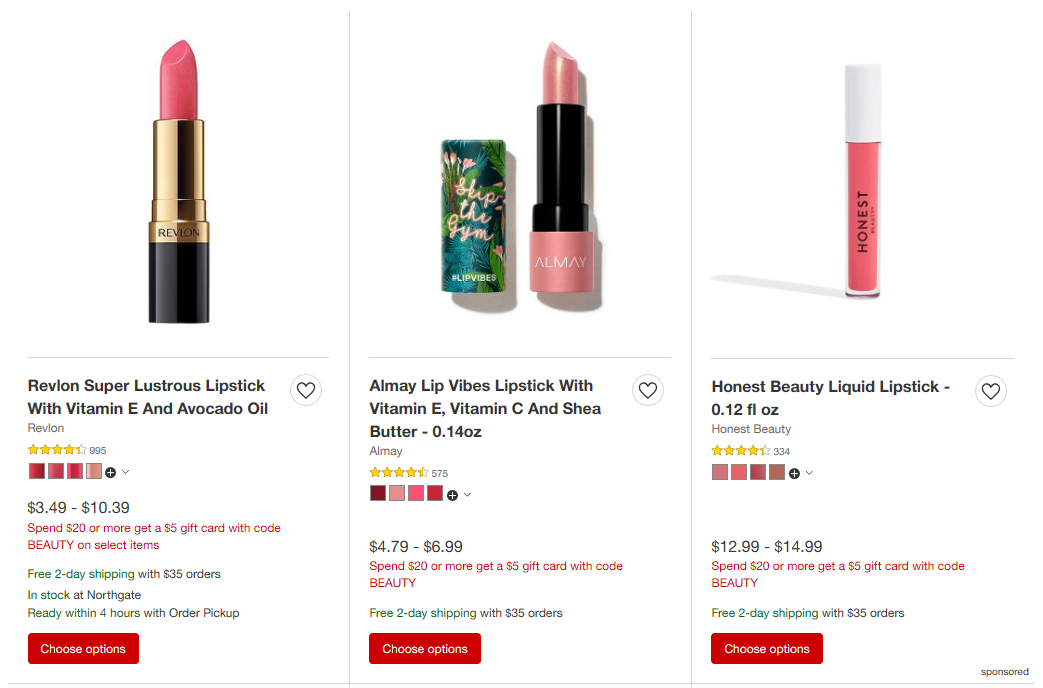The height and width of the screenshot is (688, 1043).
Task: Choose options for Almay Lip Vibes Lipstick
Action: pos(425,649)
